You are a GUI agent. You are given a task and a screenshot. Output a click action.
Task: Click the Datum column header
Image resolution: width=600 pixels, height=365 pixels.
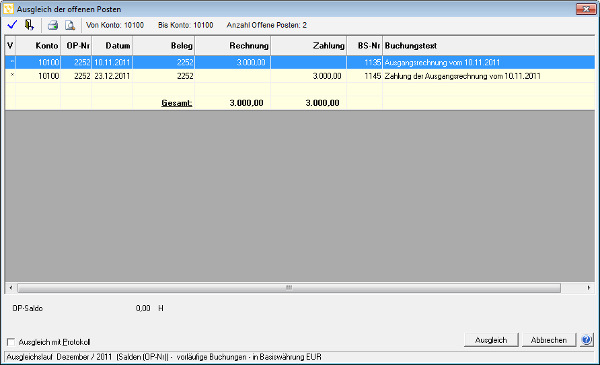[x=112, y=46]
